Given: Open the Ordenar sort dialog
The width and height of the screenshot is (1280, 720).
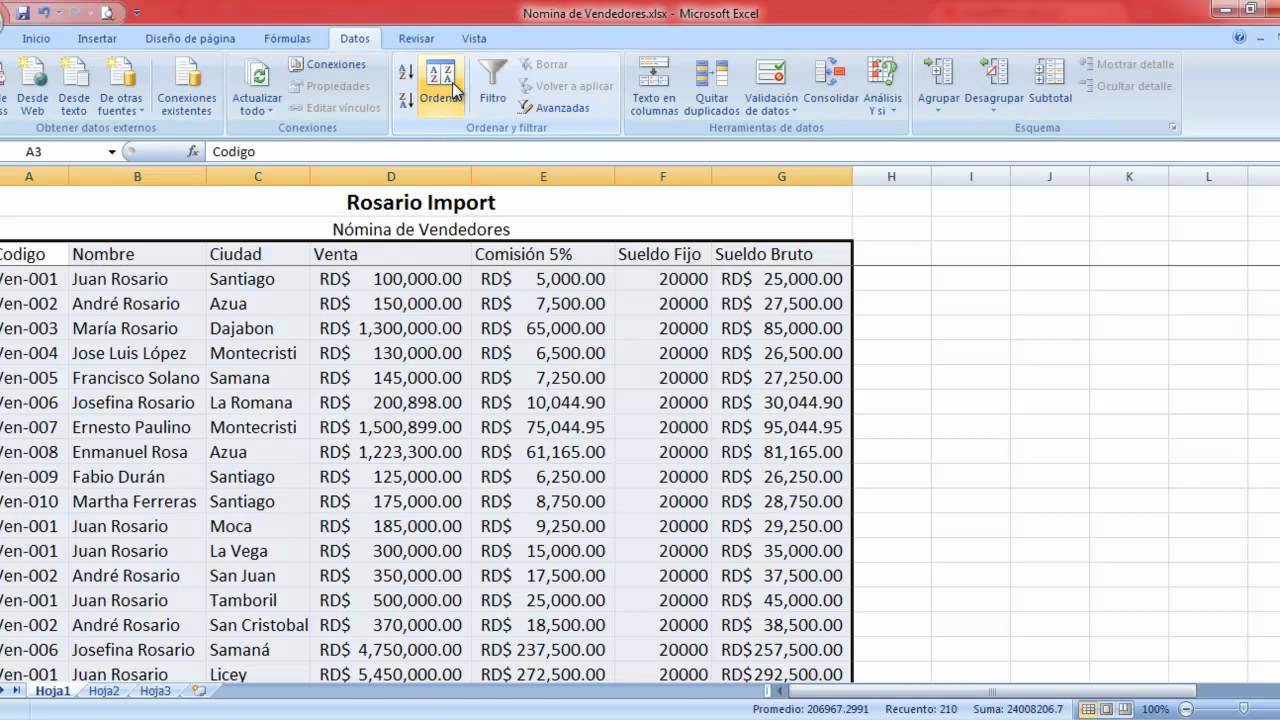Looking at the screenshot, I should pos(441,84).
